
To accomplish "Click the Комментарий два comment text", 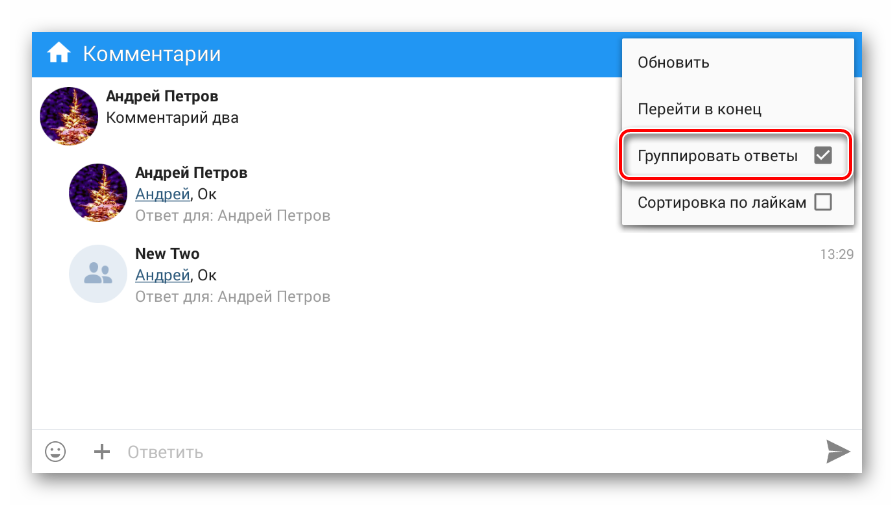I will click(x=172, y=117).
